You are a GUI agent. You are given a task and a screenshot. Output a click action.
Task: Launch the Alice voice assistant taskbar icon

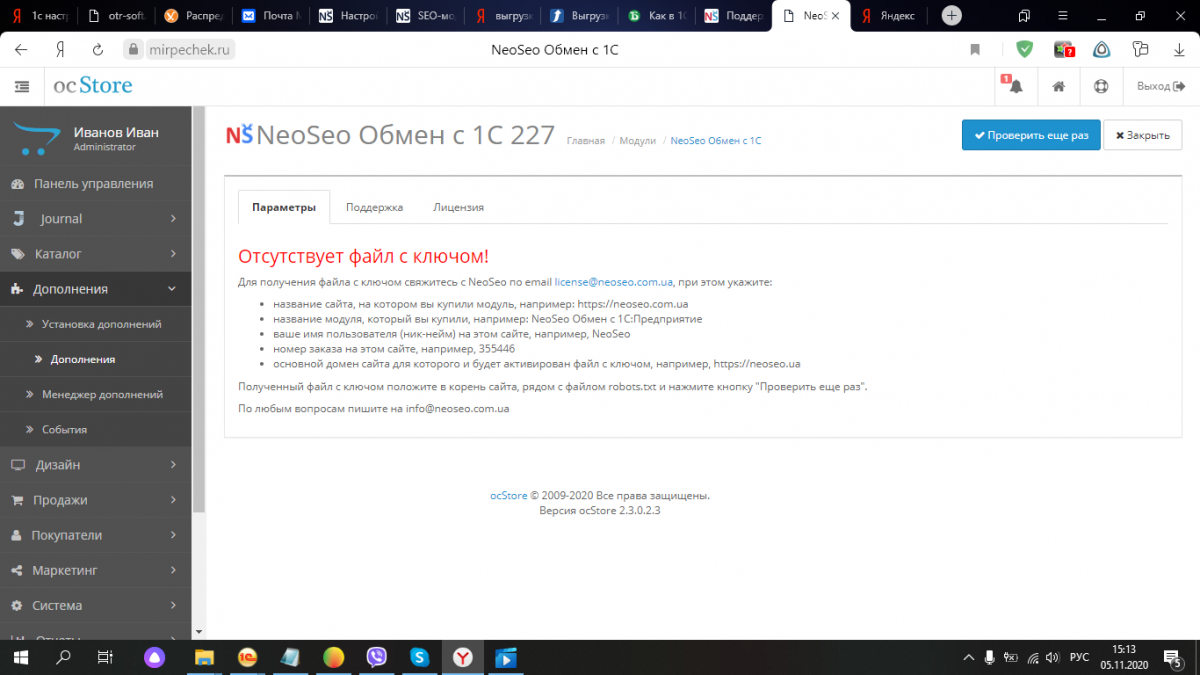[154, 657]
